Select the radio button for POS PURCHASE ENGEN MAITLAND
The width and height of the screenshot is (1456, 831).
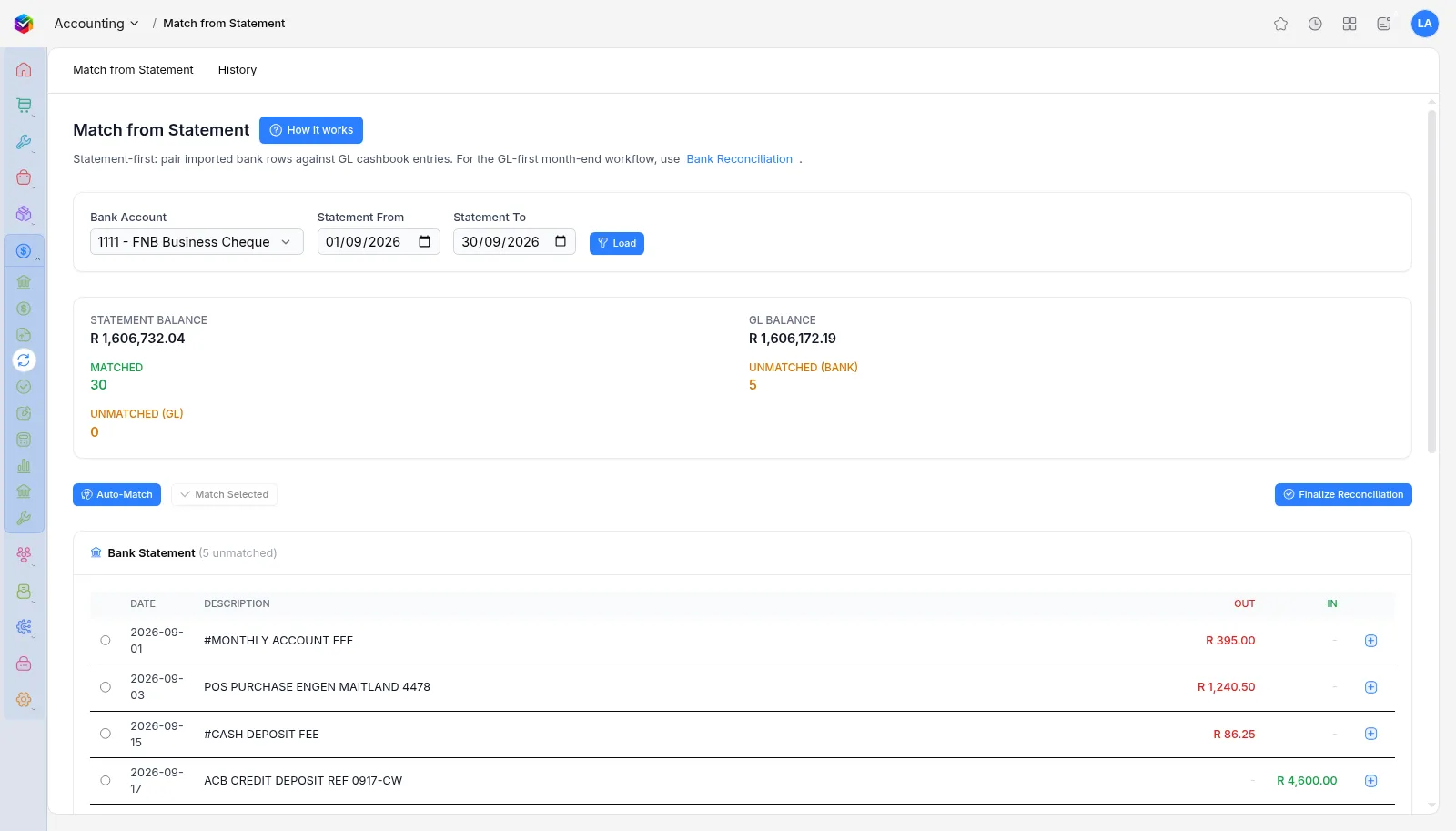[x=106, y=687]
